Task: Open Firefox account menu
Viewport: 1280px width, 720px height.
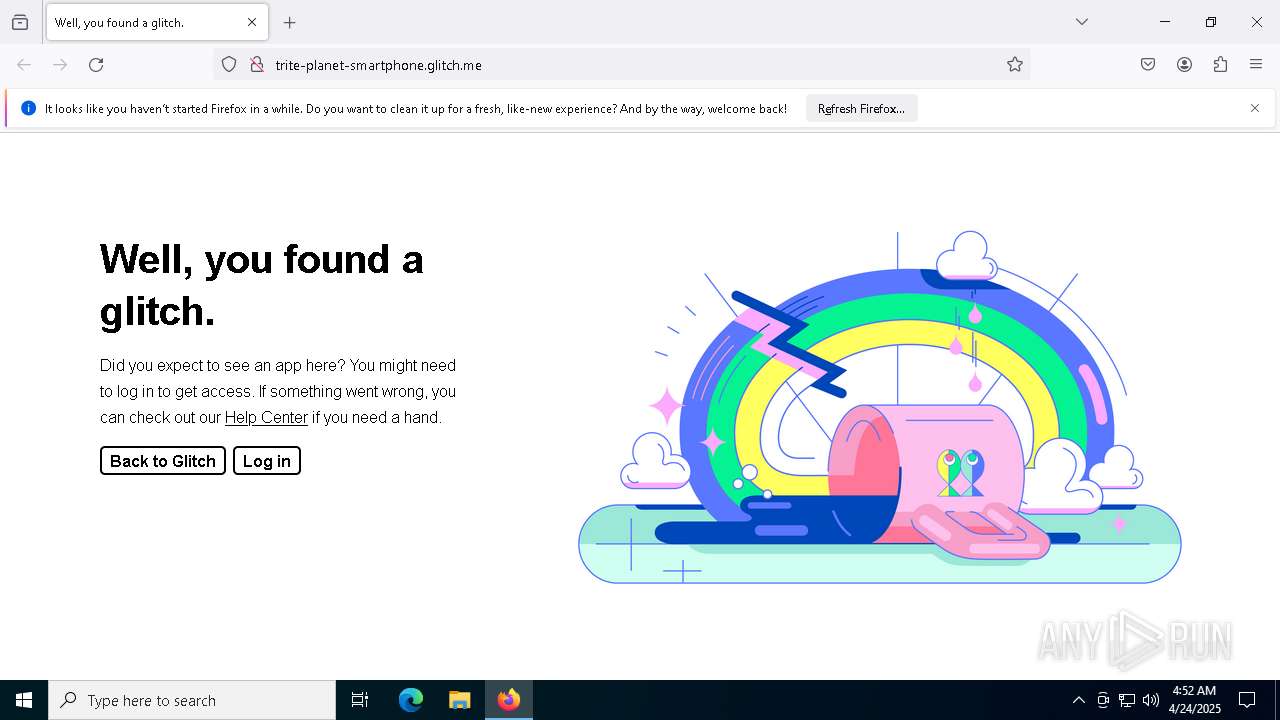Action: click(1184, 65)
